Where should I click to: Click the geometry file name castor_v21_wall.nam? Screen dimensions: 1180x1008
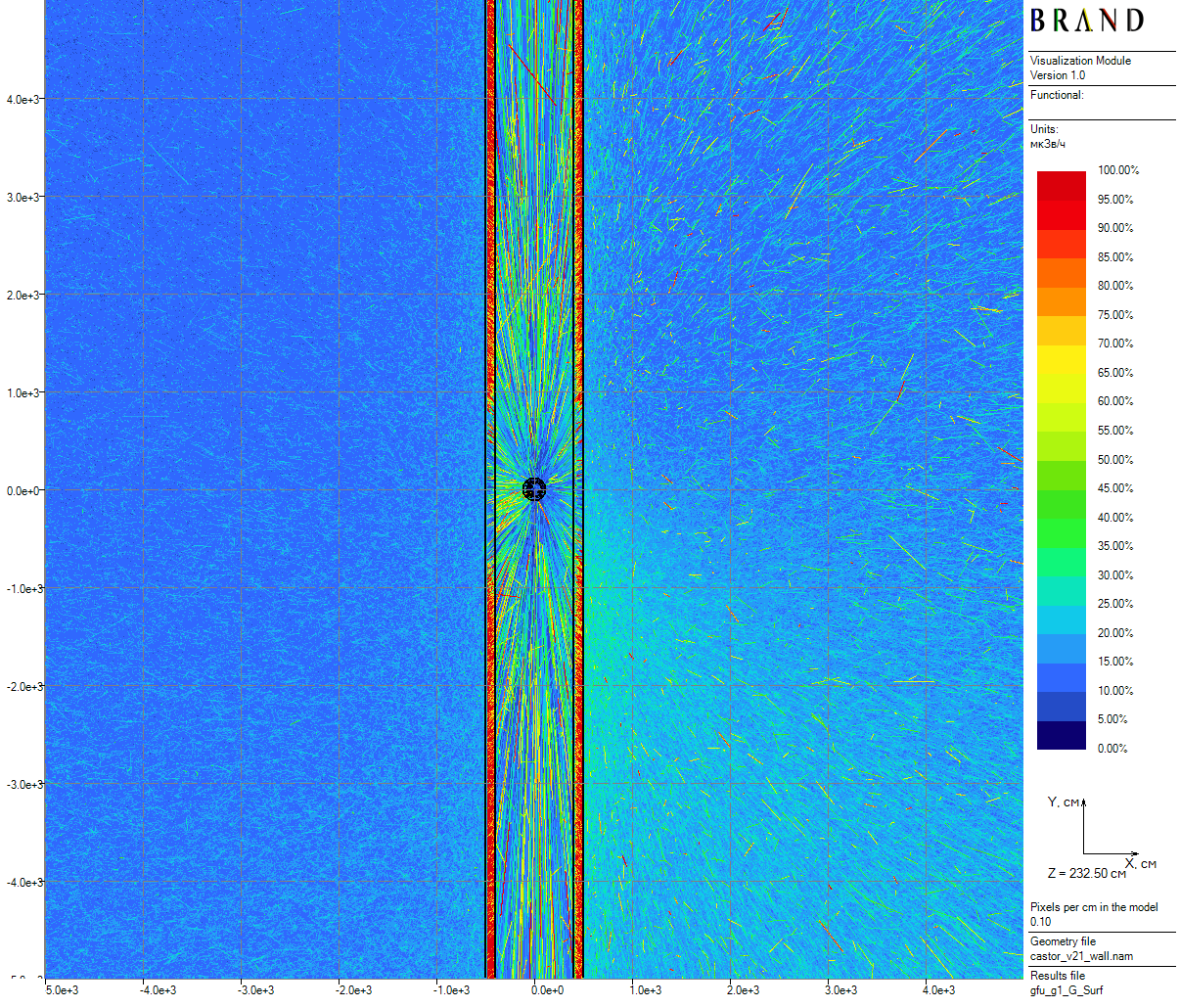[x=1081, y=956]
